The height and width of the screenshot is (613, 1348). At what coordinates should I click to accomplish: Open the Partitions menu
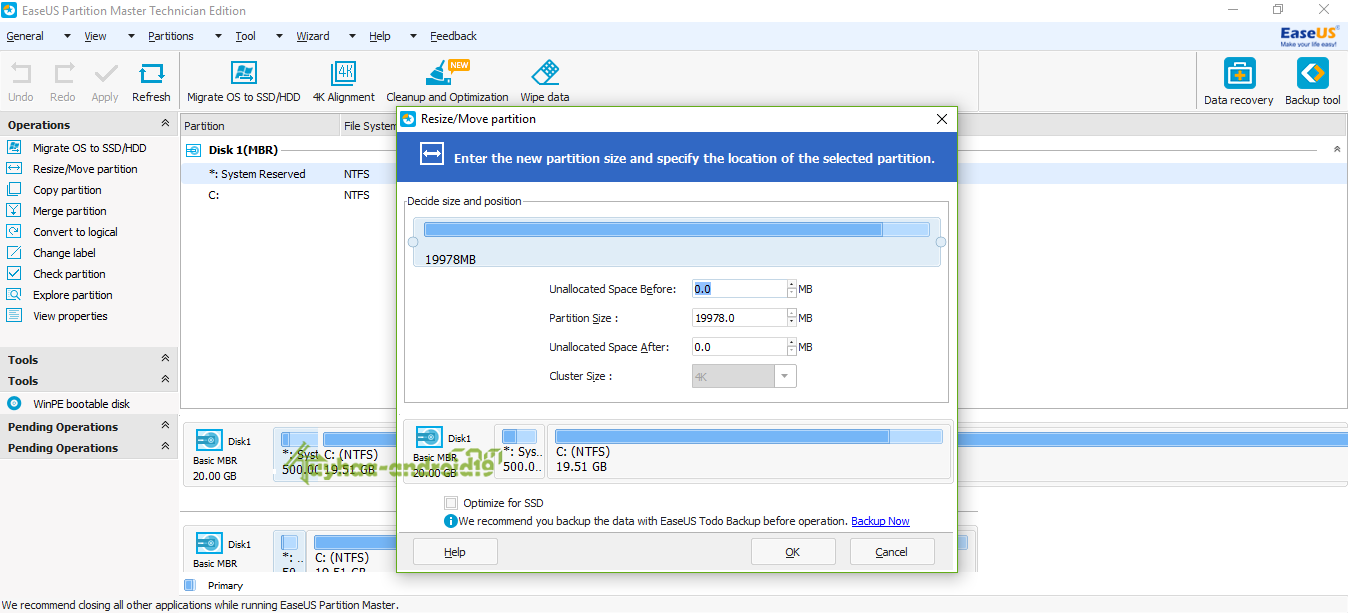171,36
